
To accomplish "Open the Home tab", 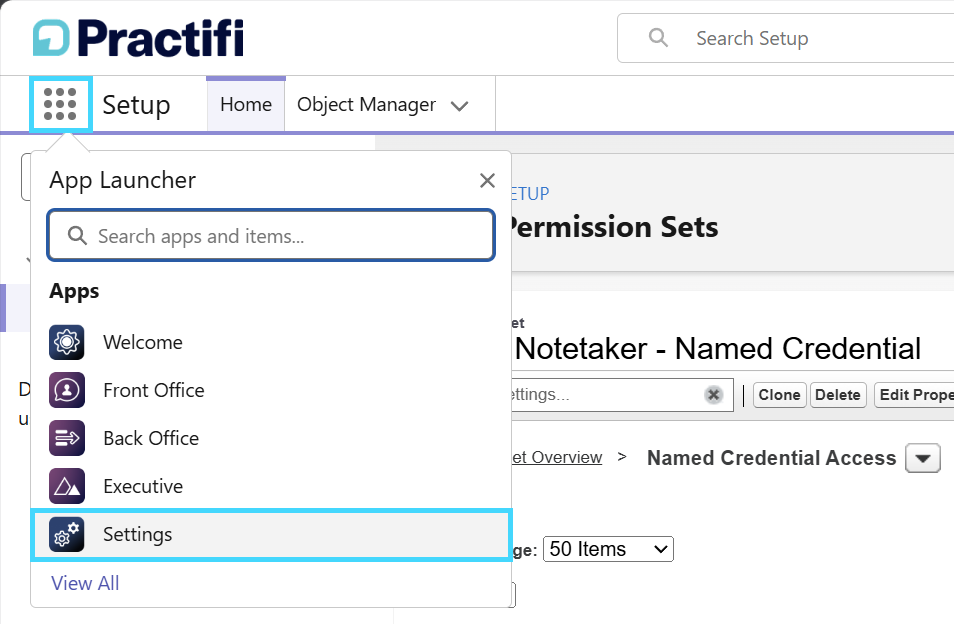I will [x=246, y=105].
